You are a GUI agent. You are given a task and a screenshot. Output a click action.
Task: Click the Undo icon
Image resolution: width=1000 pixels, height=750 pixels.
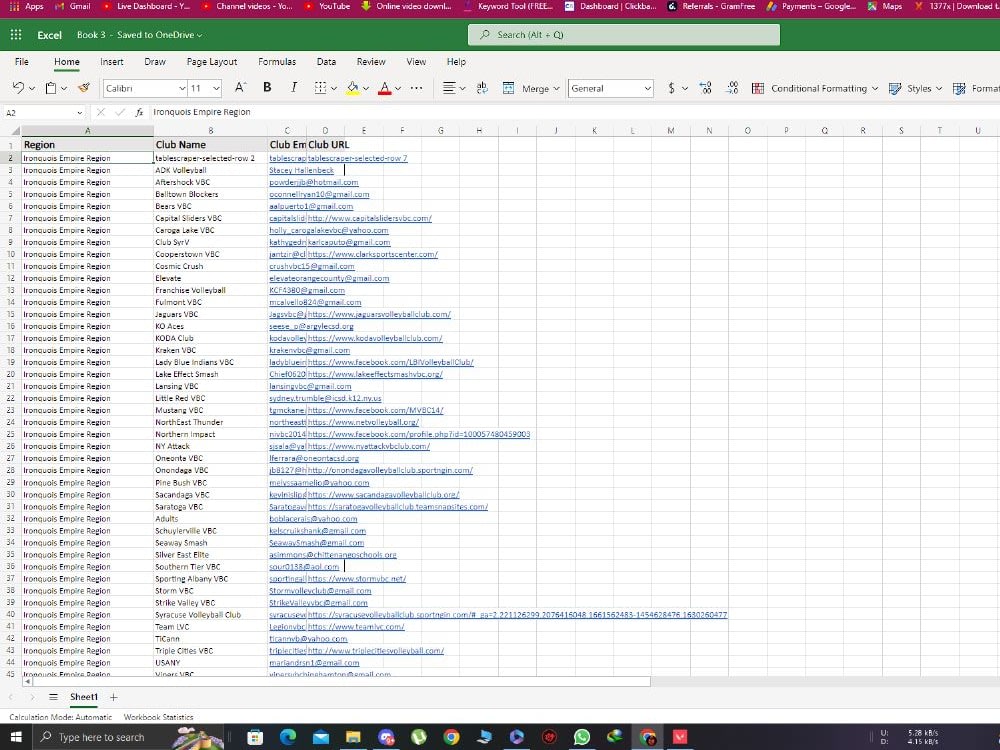pyautogui.click(x=18, y=88)
